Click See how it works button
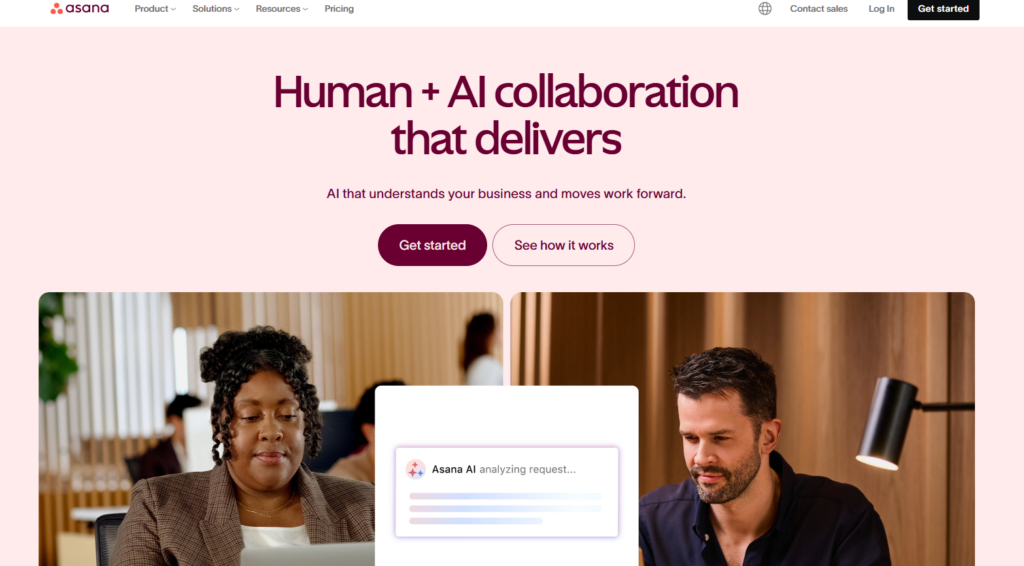The height and width of the screenshot is (566, 1024). point(564,245)
